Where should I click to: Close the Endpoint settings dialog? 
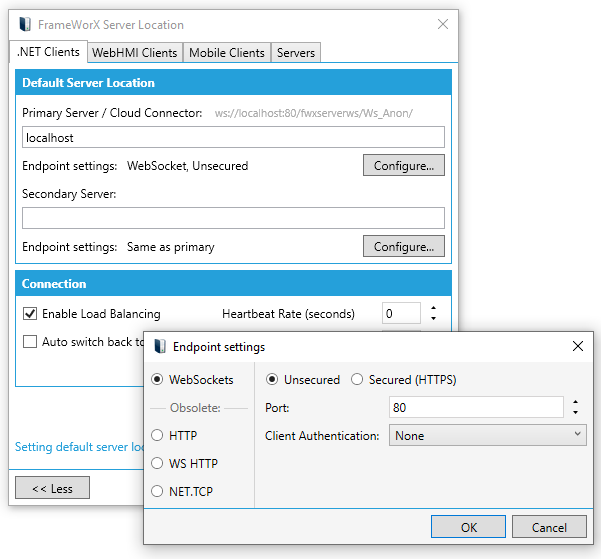(578, 346)
